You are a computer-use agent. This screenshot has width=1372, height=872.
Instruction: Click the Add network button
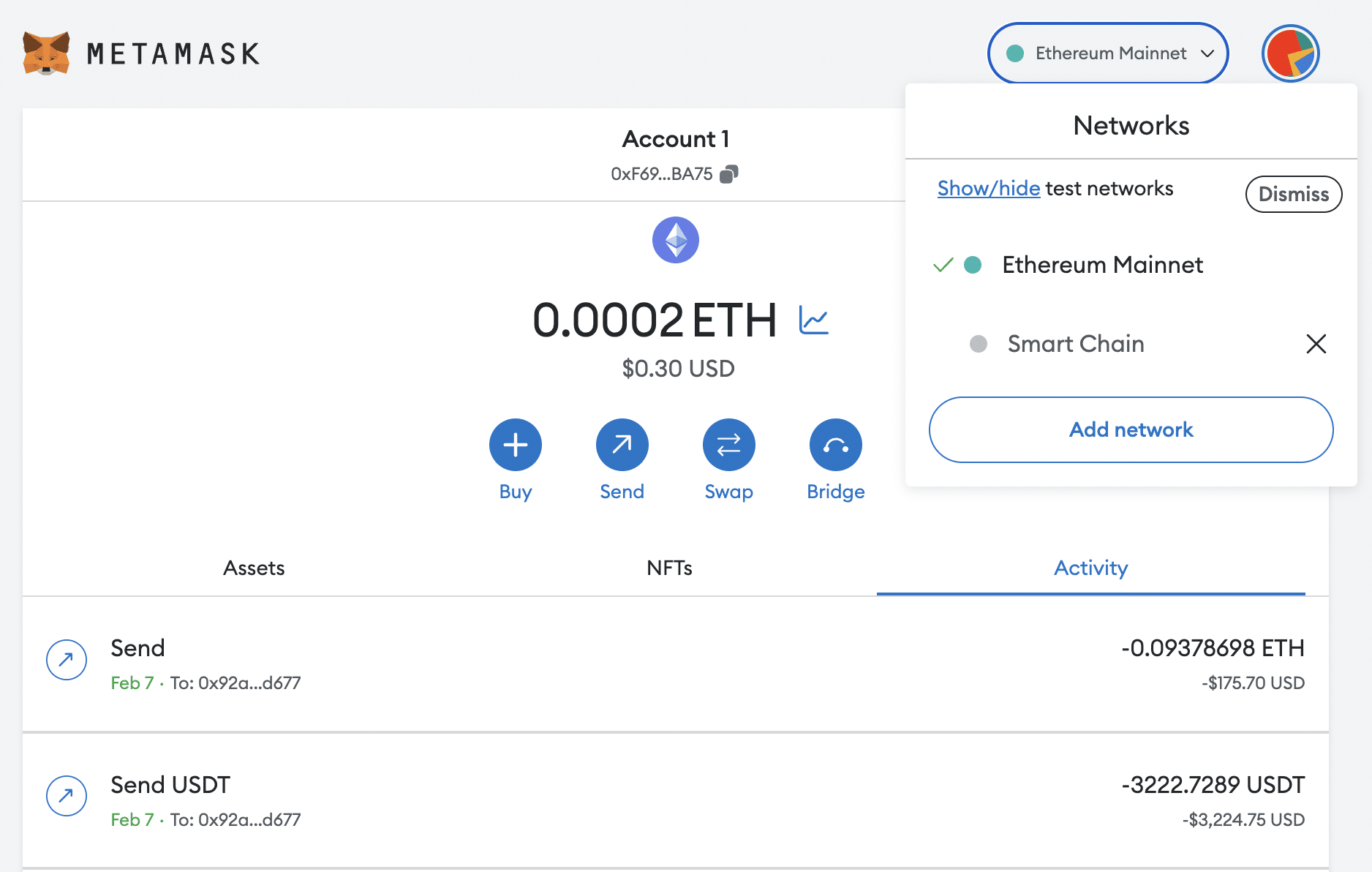1131,429
